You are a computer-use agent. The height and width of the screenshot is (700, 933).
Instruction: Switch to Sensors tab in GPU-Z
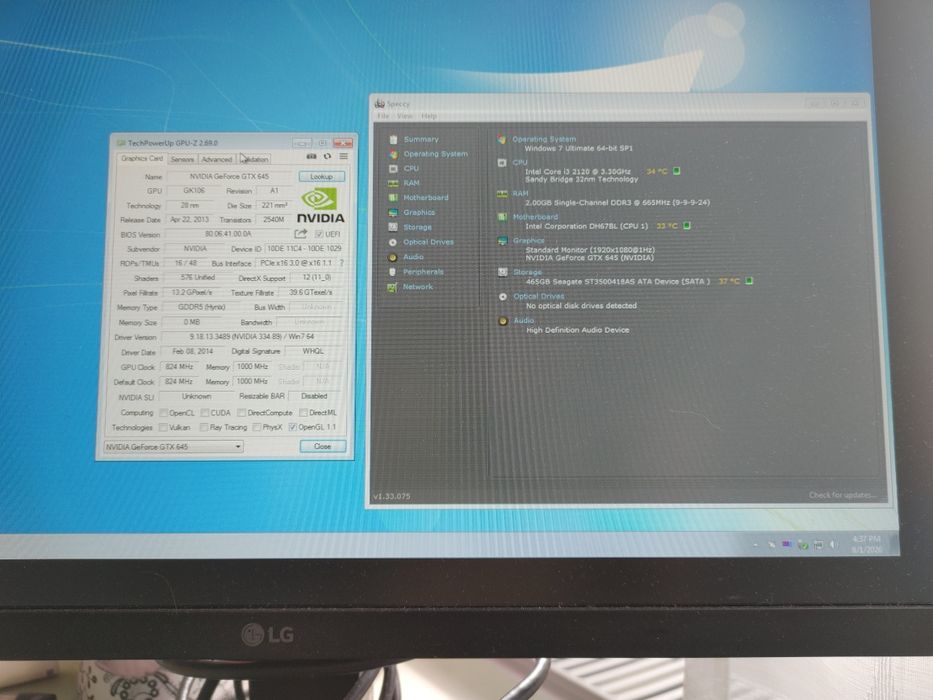point(182,160)
